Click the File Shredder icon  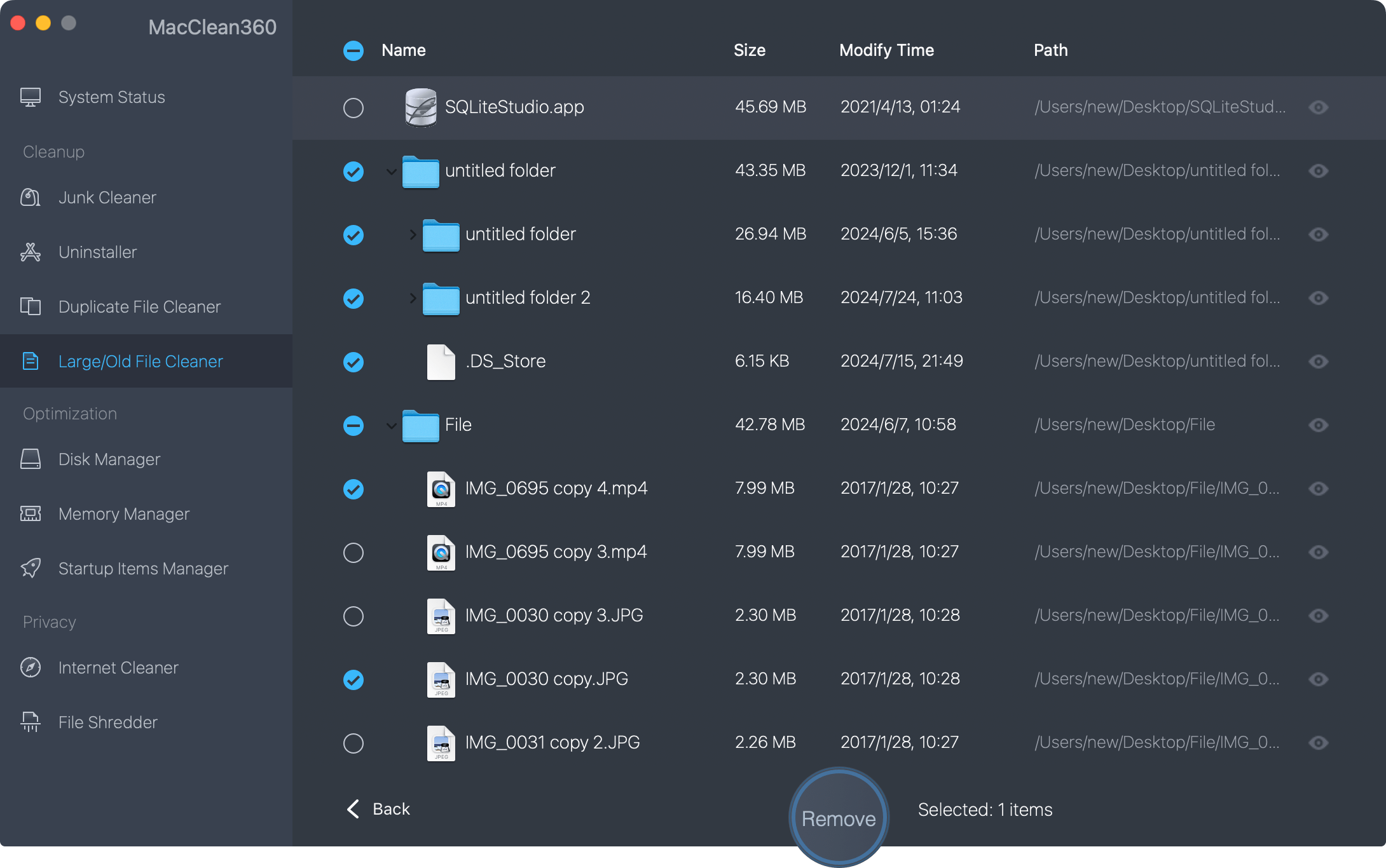[30, 722]
